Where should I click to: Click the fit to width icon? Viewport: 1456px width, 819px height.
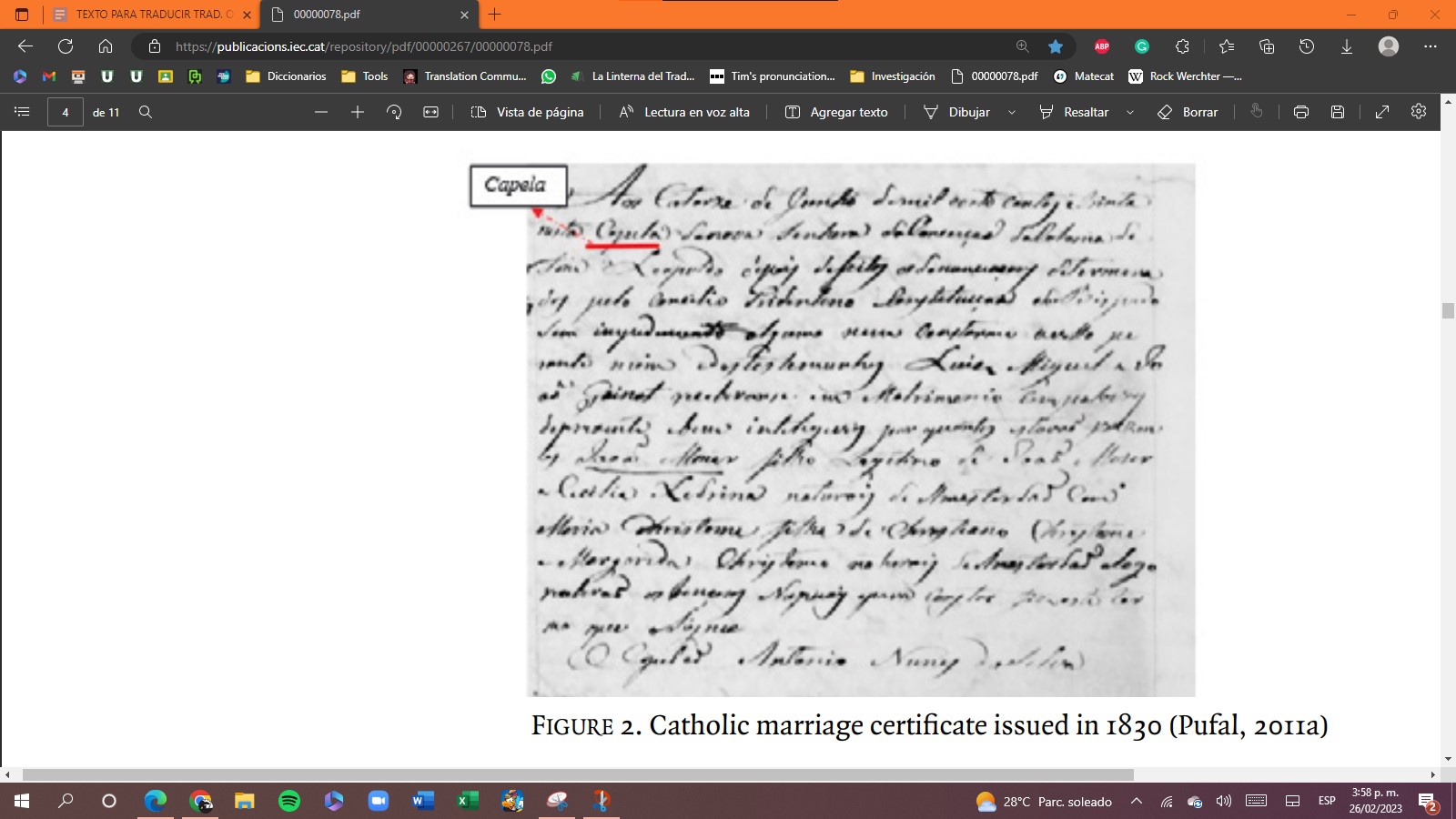point(431,112)
